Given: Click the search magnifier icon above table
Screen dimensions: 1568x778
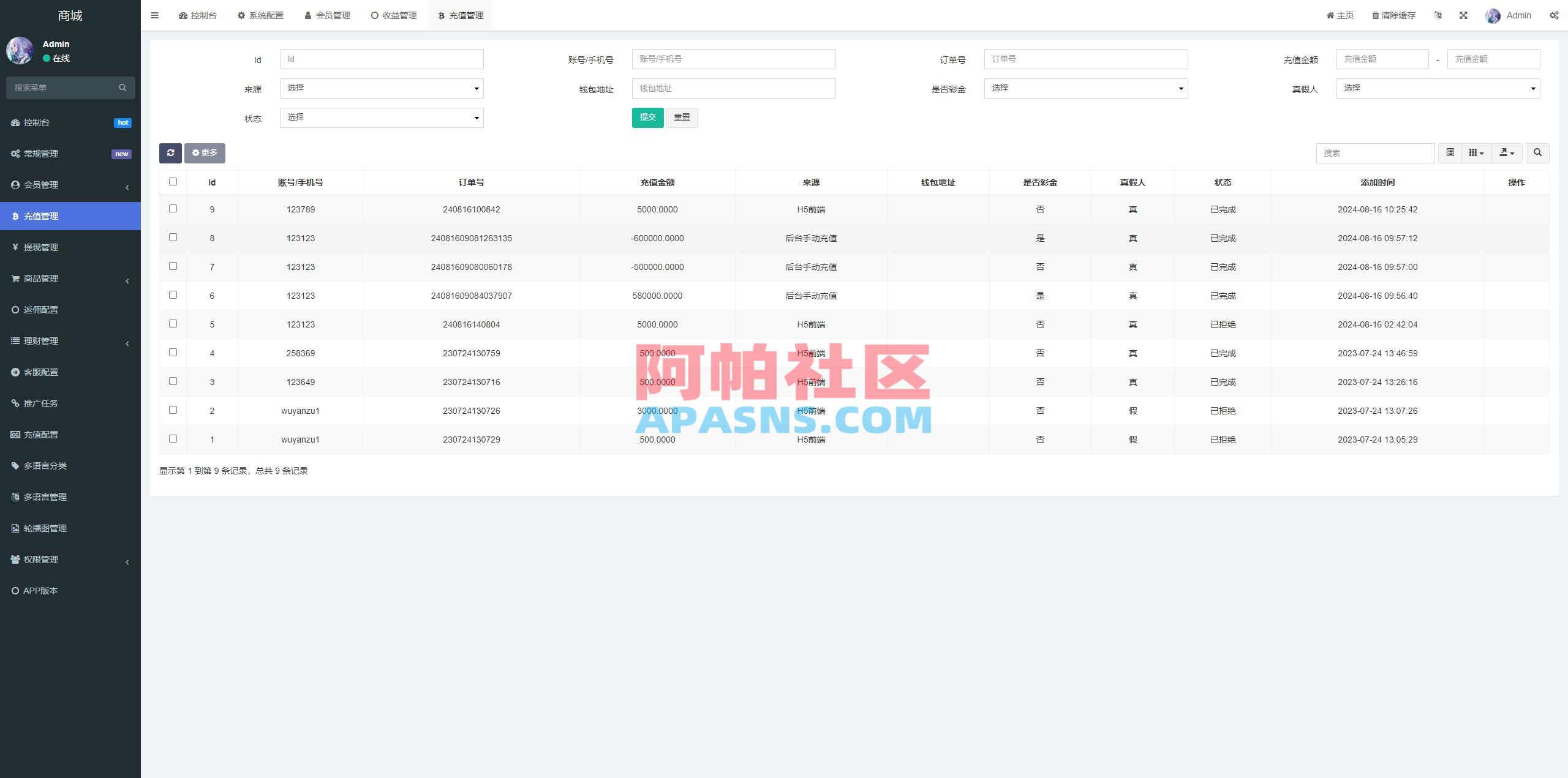Looking at the screenshot, I should point(1537,153).
